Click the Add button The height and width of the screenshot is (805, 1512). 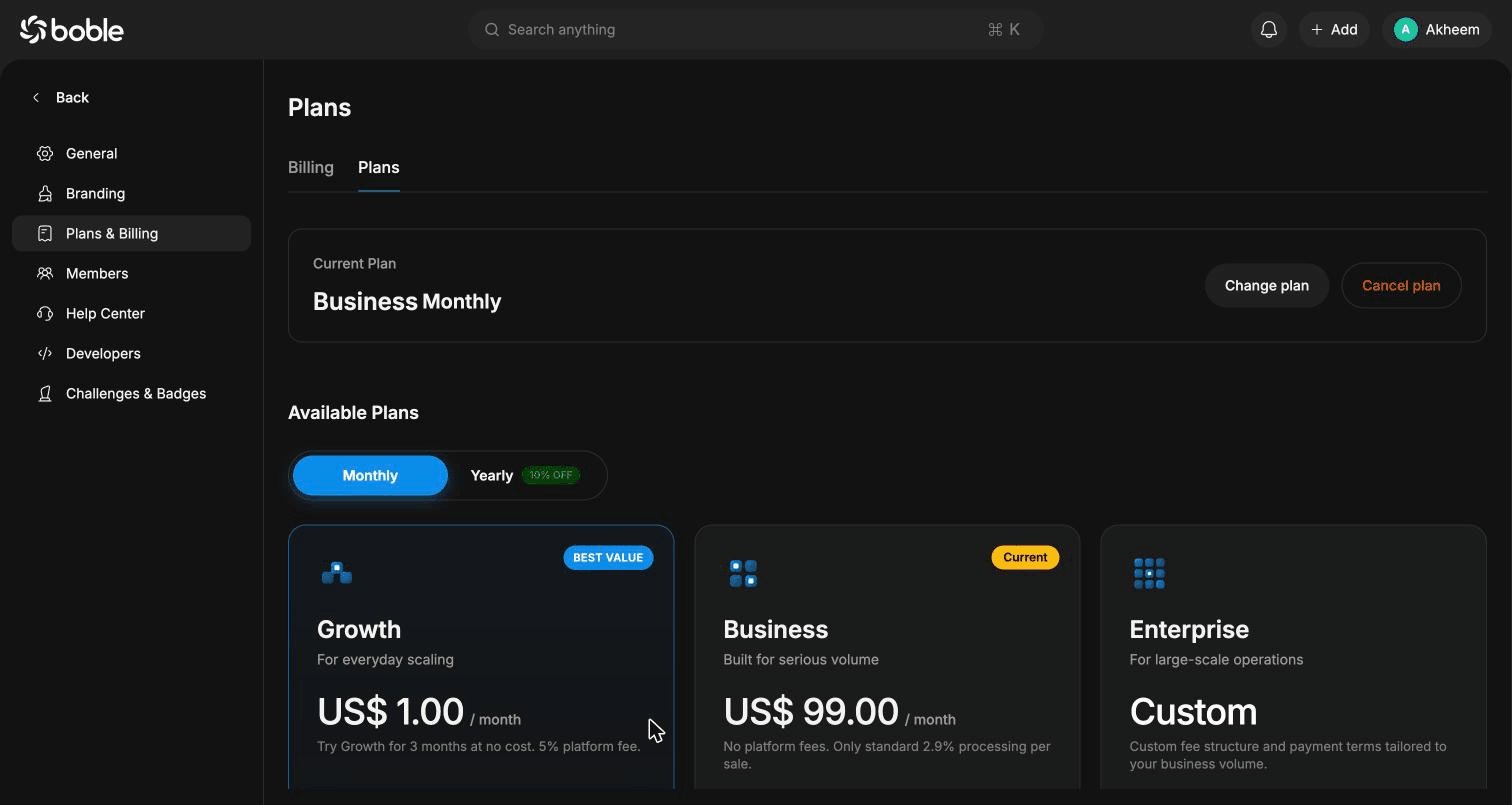[x=1334, y=30]
